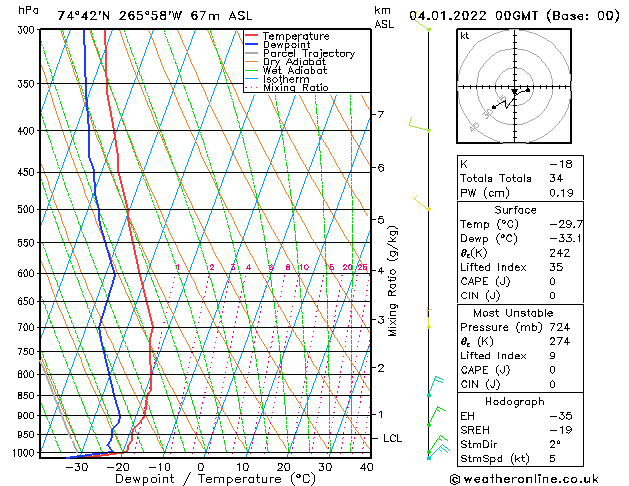Select the Mixing Ratio legend label
This screenshot has width=629, height=486.
tap(296, 88)
